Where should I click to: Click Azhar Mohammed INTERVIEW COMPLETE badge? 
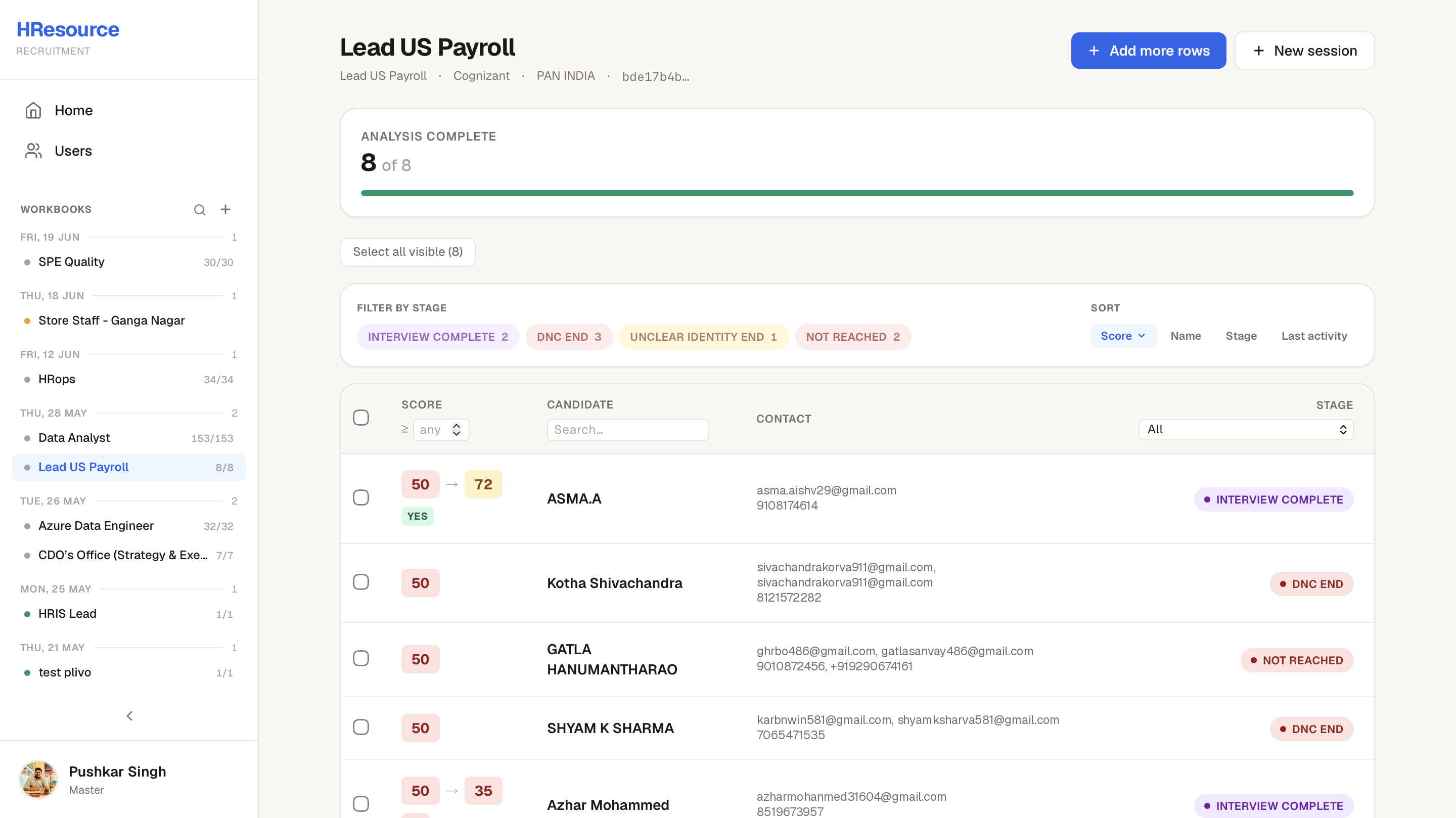pos(1273,806)
